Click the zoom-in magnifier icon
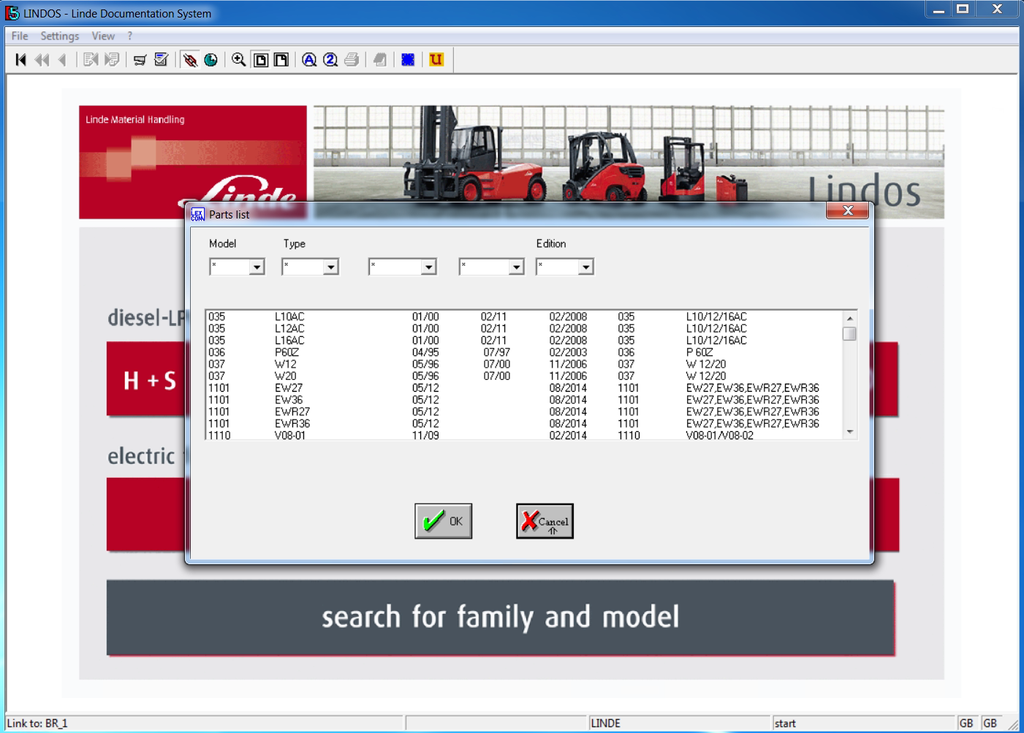This screenshot has height=733, width=1024. 239,60
